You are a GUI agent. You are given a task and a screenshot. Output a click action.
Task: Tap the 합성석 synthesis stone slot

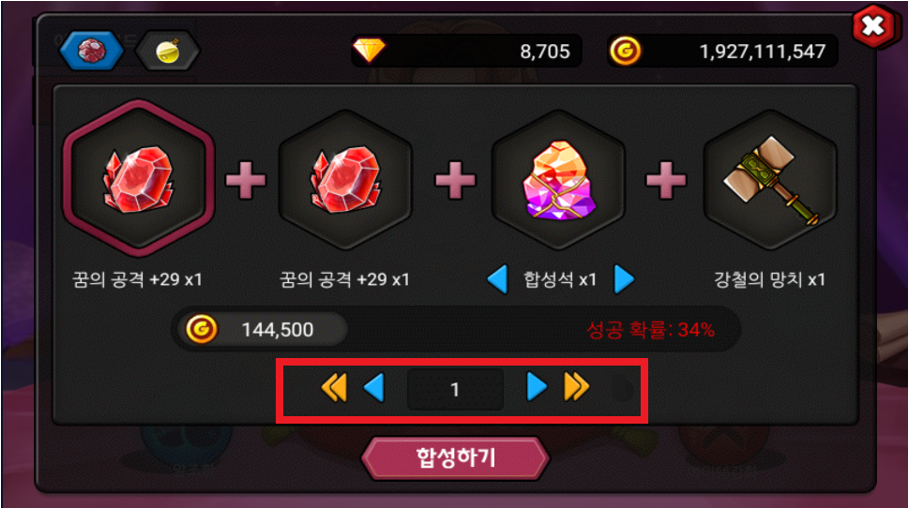558,180
